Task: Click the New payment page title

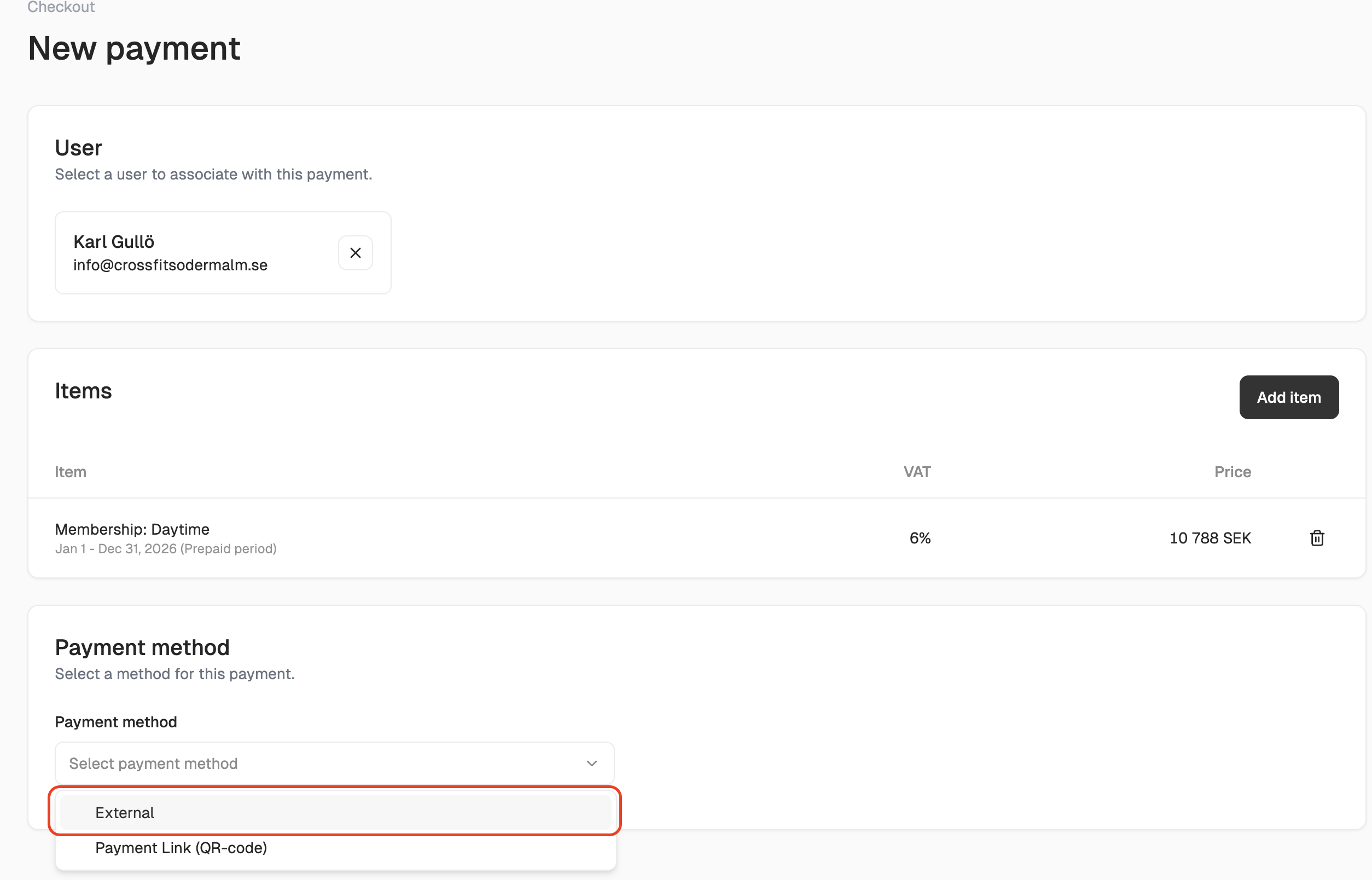Action: pyautogui.click(x=133, y=48)
